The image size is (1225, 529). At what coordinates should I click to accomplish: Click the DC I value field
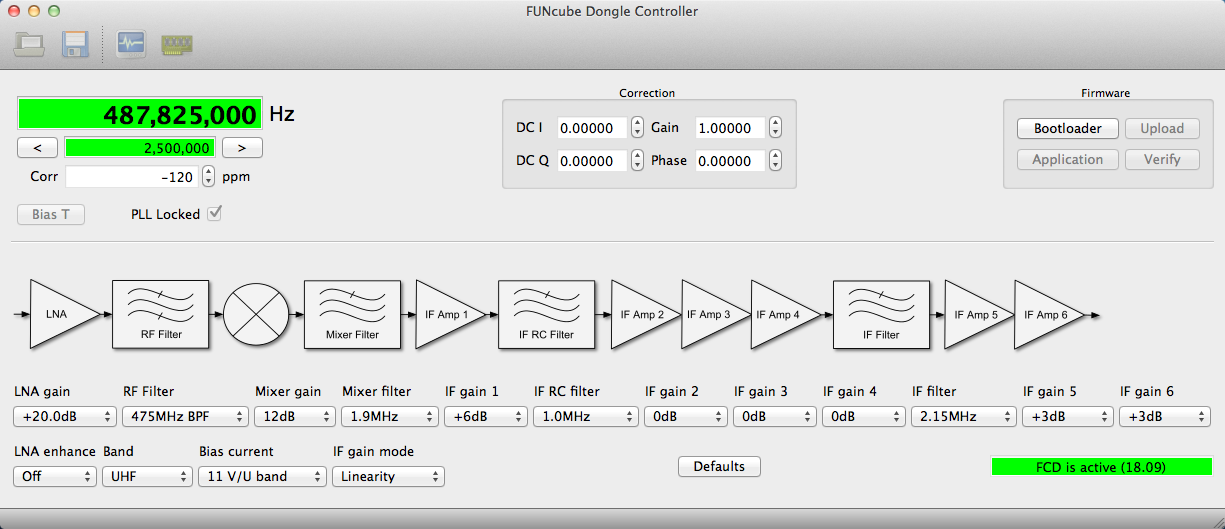tap(592, 129)
